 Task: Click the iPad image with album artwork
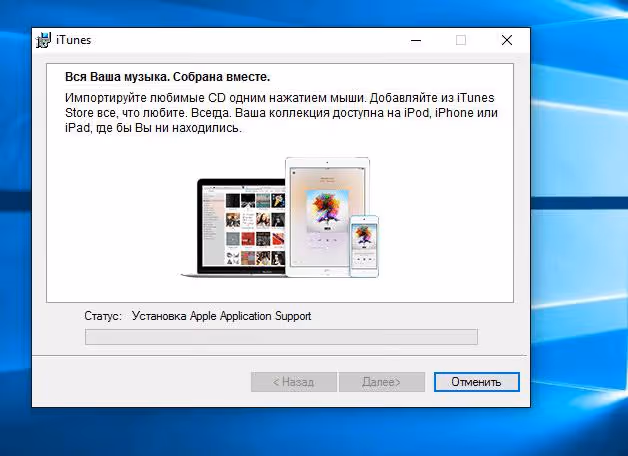pos(327,217)
